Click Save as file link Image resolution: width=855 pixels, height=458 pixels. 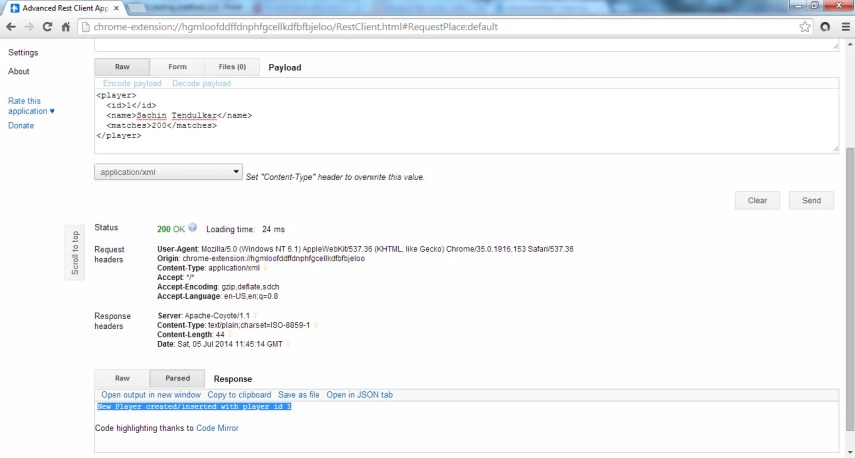coord(299,395)
